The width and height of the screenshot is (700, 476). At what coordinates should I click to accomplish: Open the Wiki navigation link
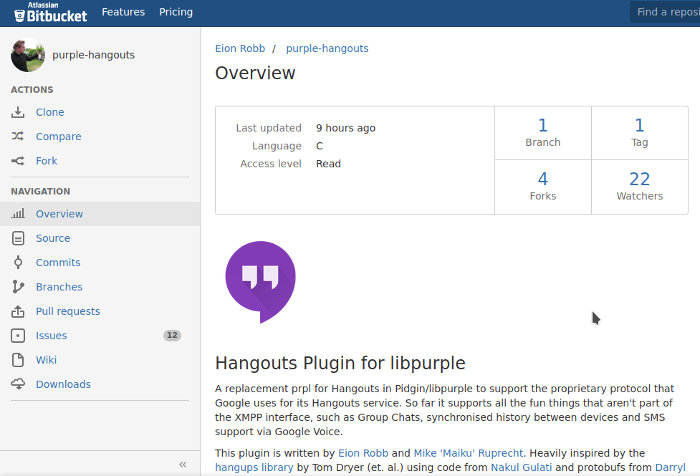point(46,359)
